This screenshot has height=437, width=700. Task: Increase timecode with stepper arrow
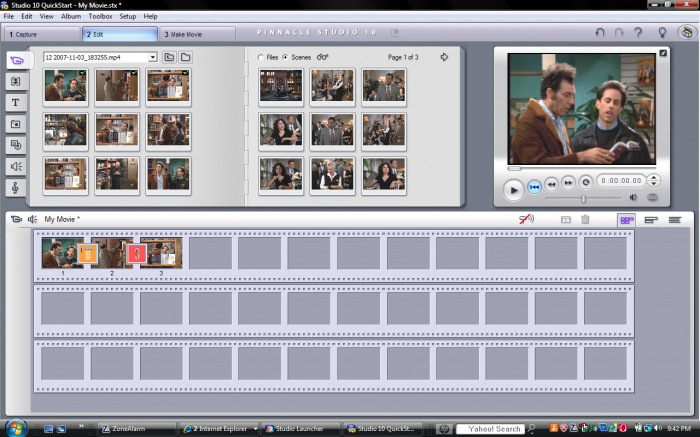pyautogui.click(x=654, y=177)
